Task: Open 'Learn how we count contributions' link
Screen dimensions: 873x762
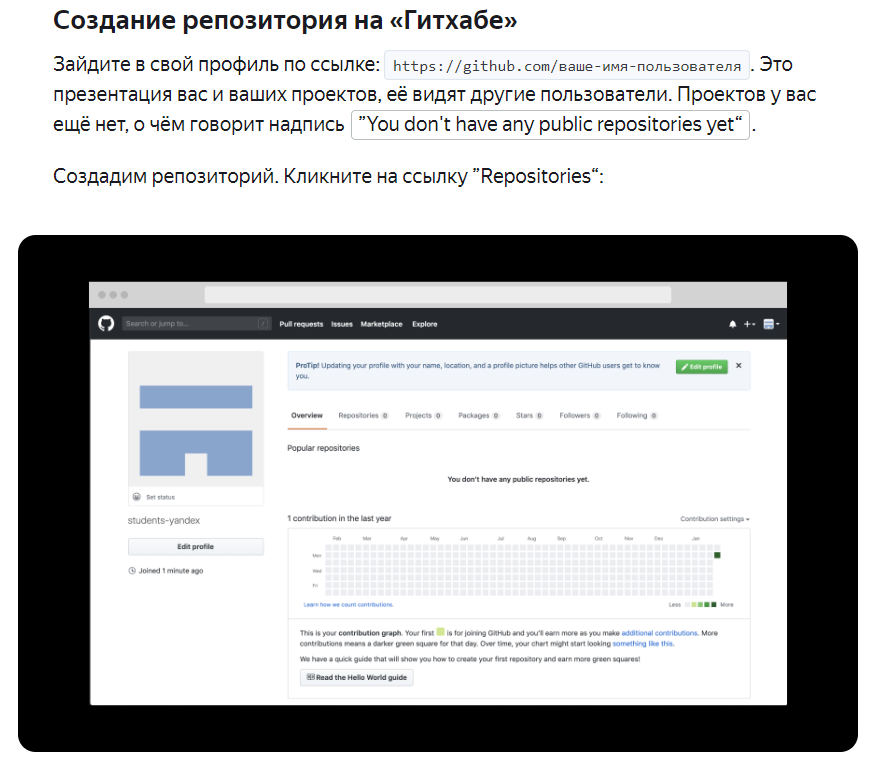Action: tap(349, 604)
